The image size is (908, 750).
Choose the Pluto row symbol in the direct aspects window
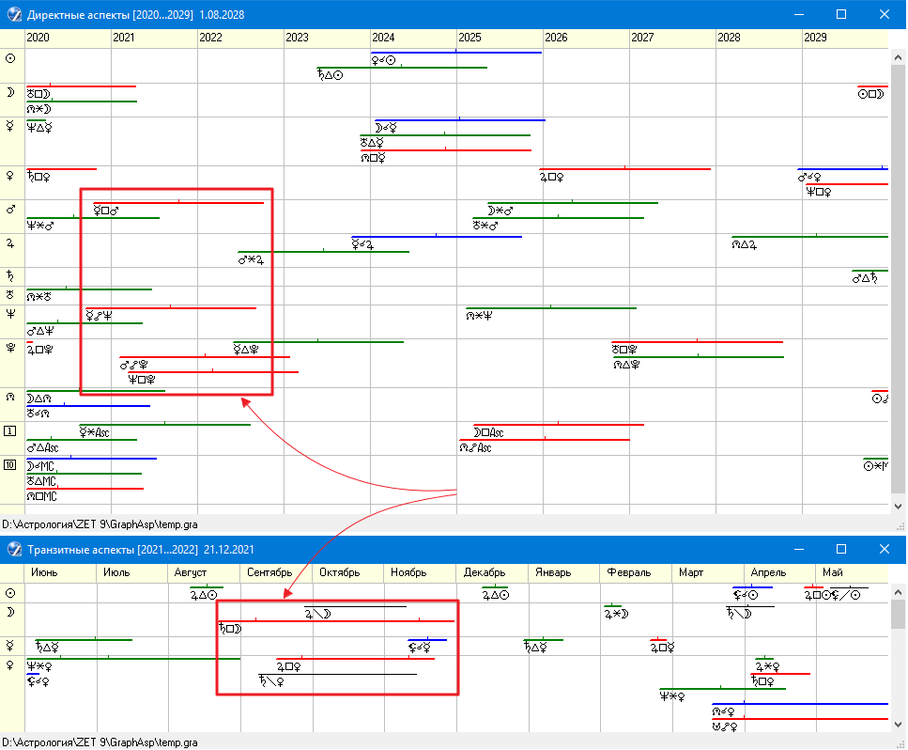(10, 348)
